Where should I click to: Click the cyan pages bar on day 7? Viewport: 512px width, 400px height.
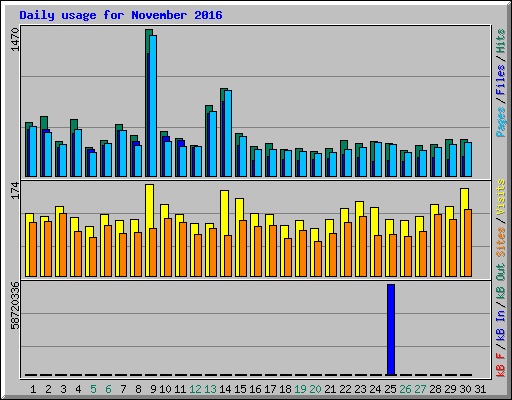[x=123, y=153]
